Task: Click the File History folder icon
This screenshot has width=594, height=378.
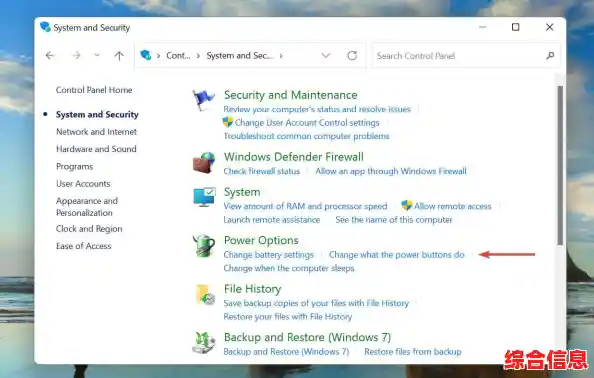Action: point(205,294)
